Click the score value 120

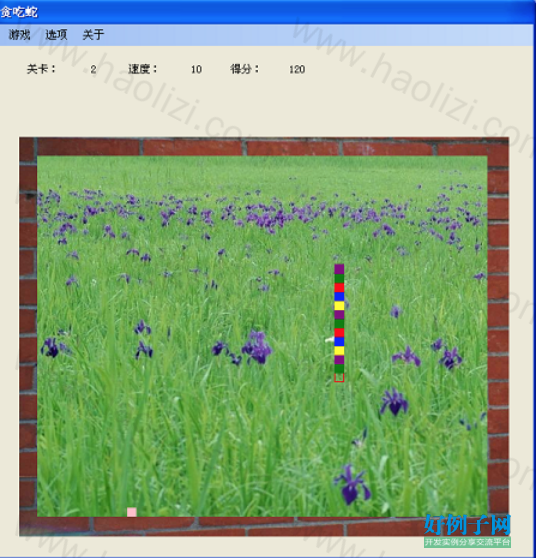point(297,69)
